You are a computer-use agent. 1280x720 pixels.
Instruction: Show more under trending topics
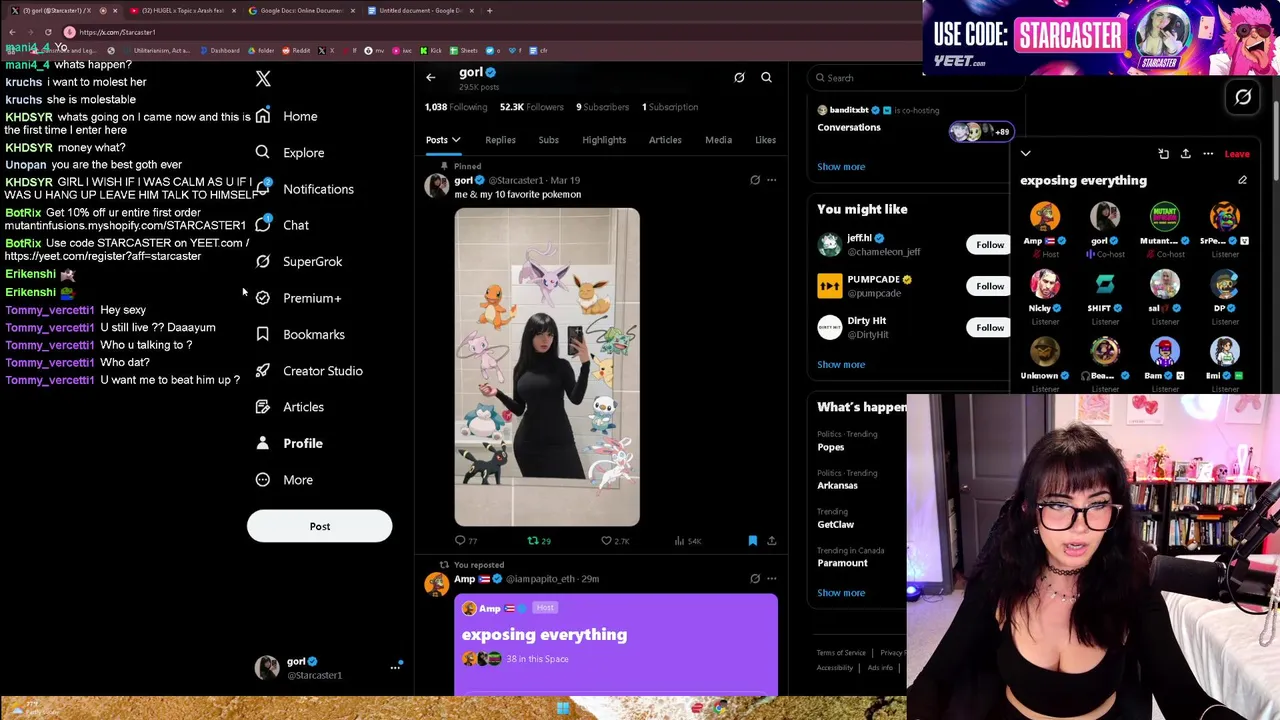click(841, 593)
